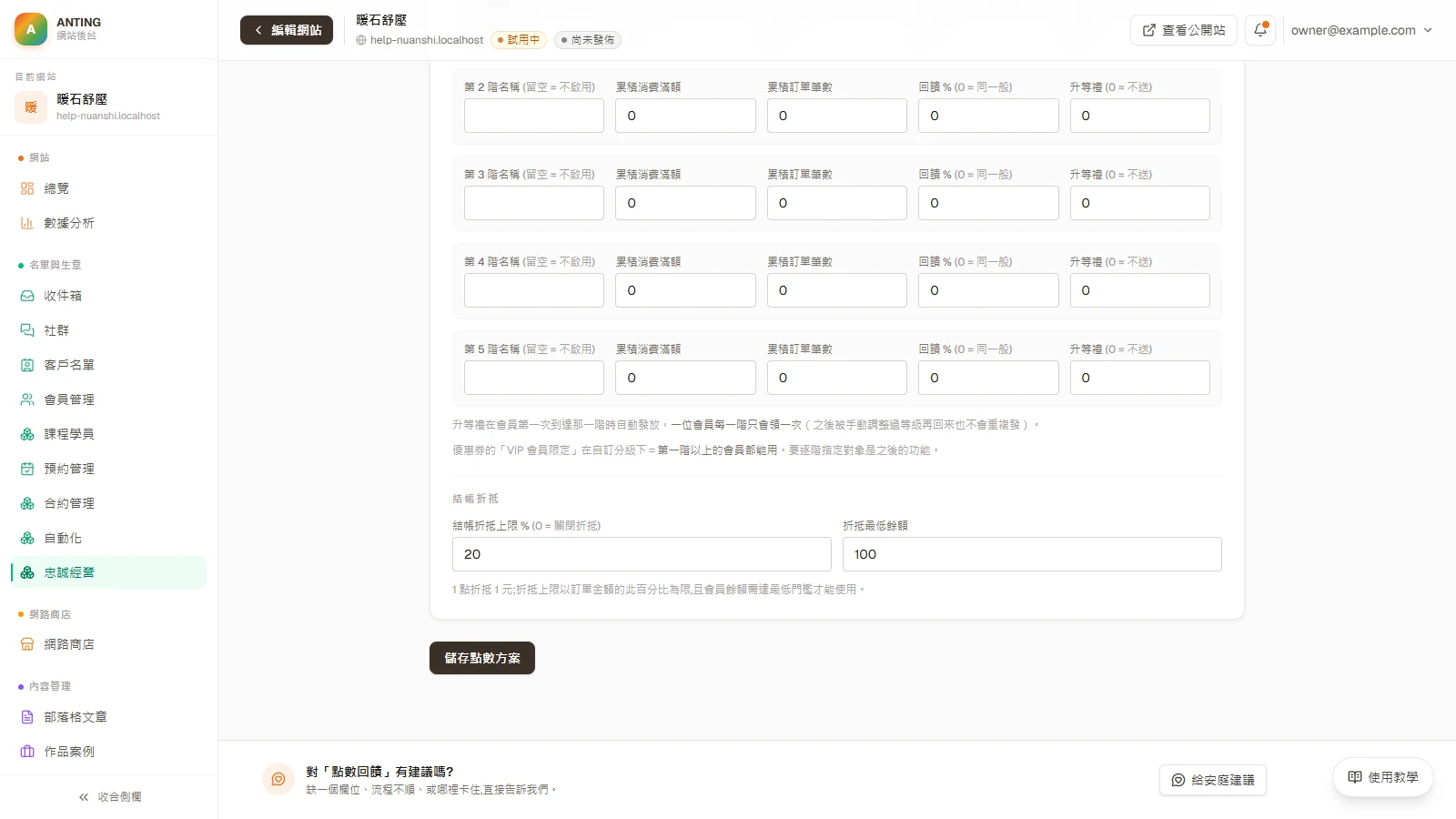This screenshot has width=1456, height=819.
Task: Click the 結帳折抵 section heading
Action: coord(475,499)
